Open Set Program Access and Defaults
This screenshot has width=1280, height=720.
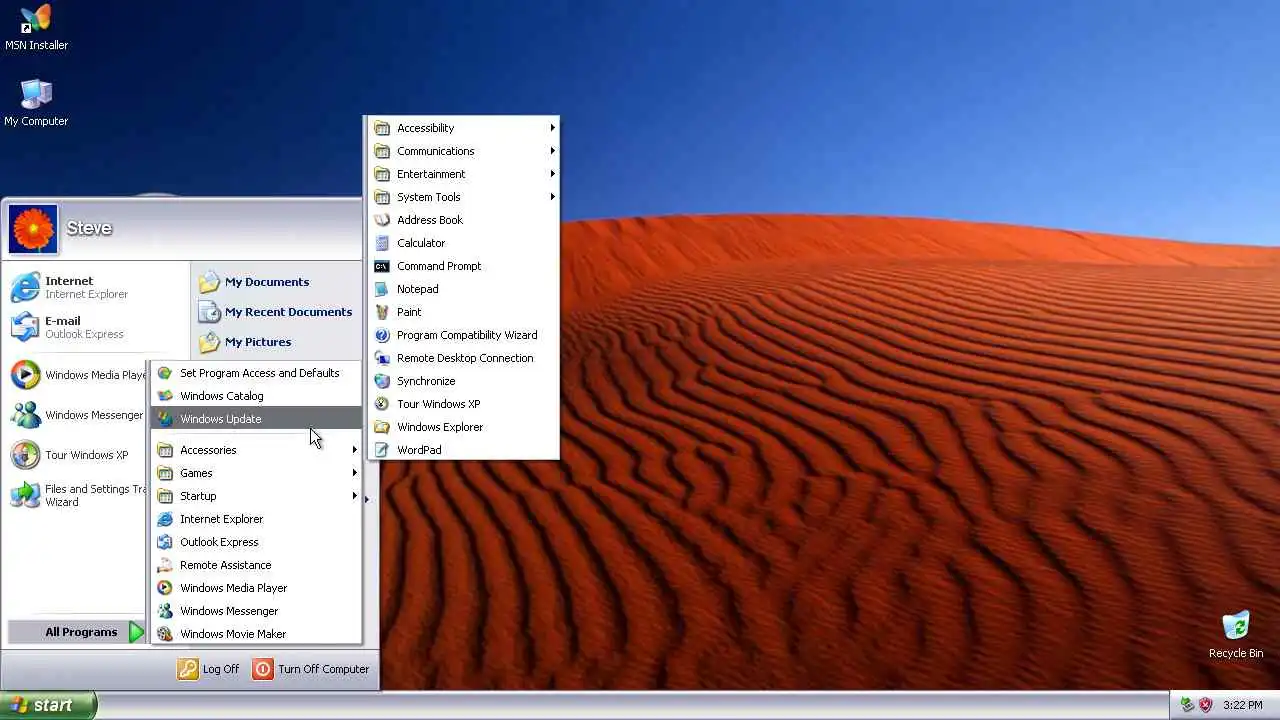pyautogui.click(x=256, y=373)
